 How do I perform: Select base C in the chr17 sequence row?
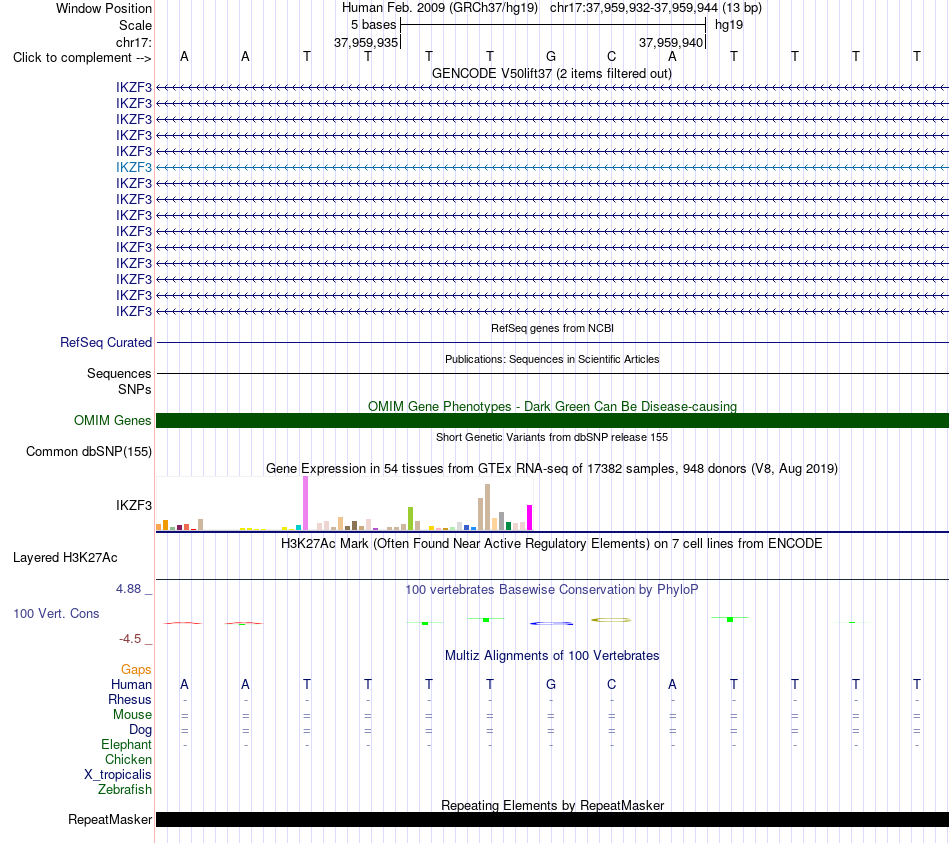coord(611,56)
